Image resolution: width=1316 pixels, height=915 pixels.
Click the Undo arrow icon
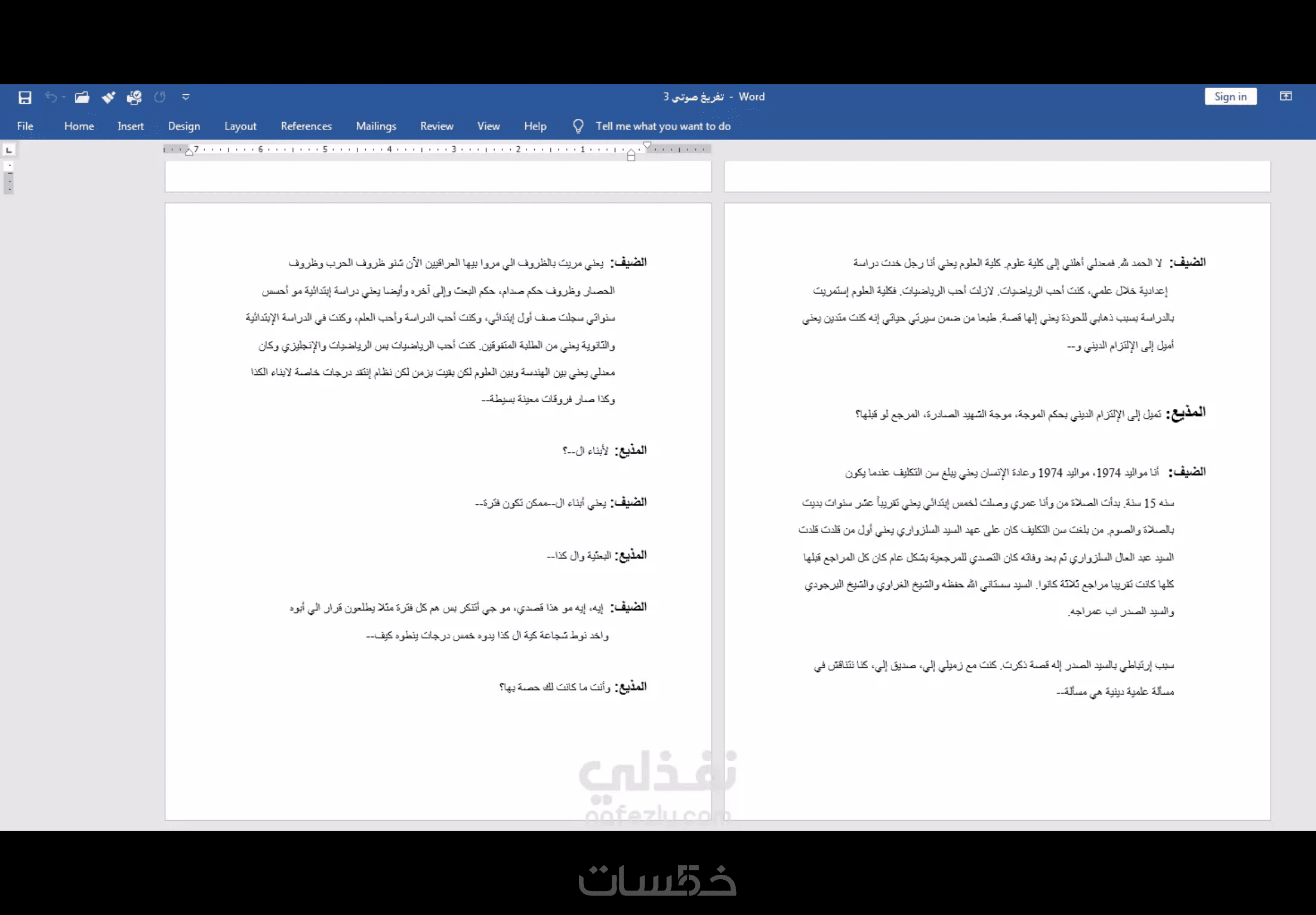pos(51,98)
